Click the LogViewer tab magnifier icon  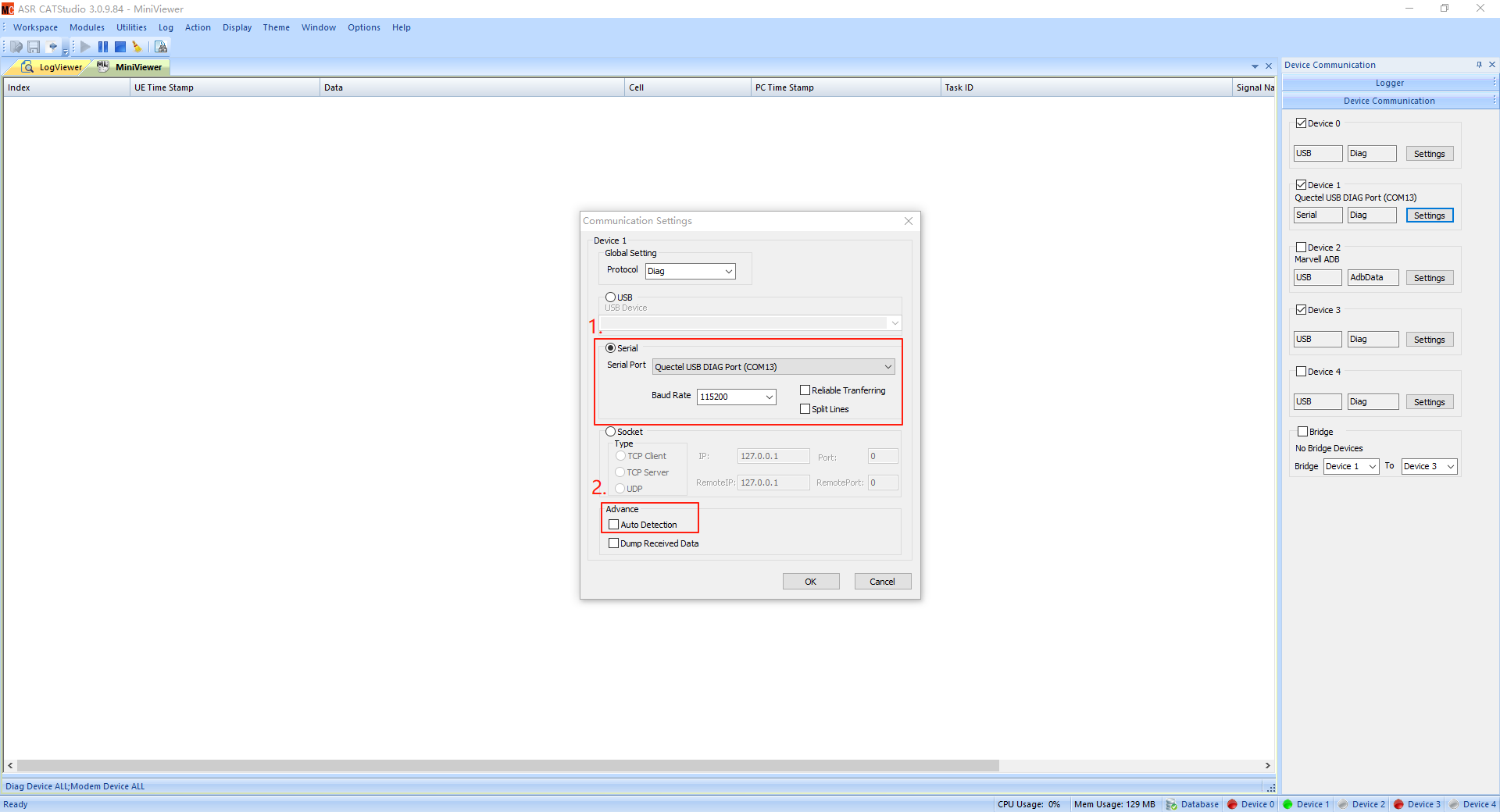tap(27, 67)
